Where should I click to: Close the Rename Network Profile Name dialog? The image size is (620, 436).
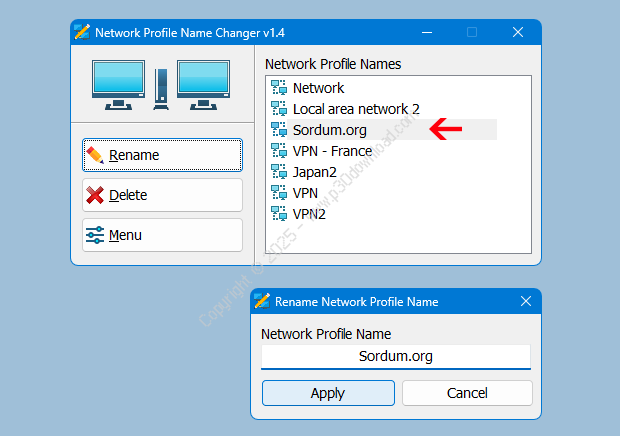coord(525,301)
